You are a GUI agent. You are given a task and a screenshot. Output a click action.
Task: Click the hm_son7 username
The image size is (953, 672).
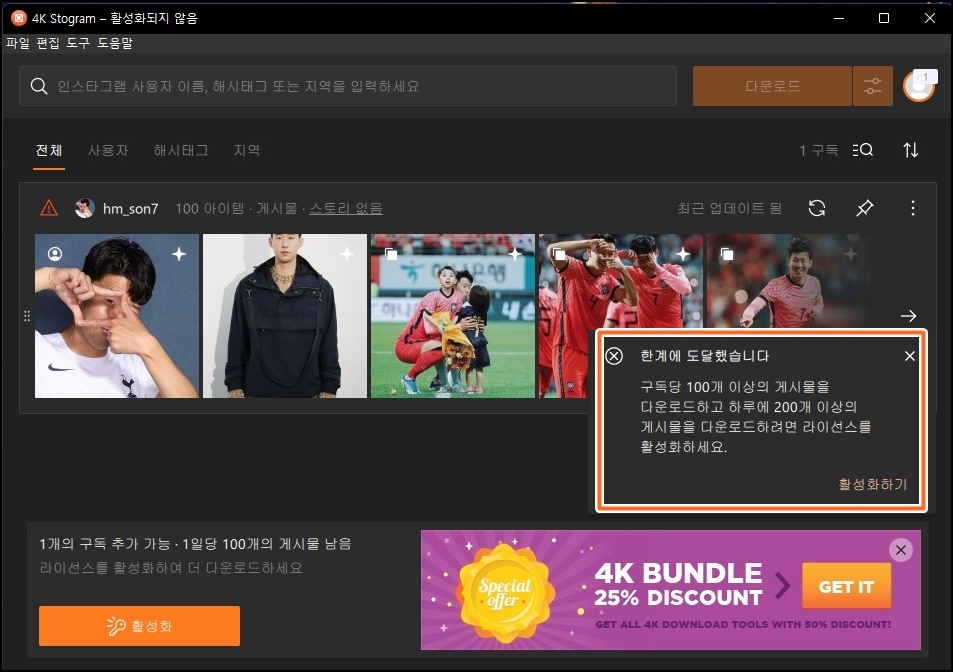click(x=130, y=209)
